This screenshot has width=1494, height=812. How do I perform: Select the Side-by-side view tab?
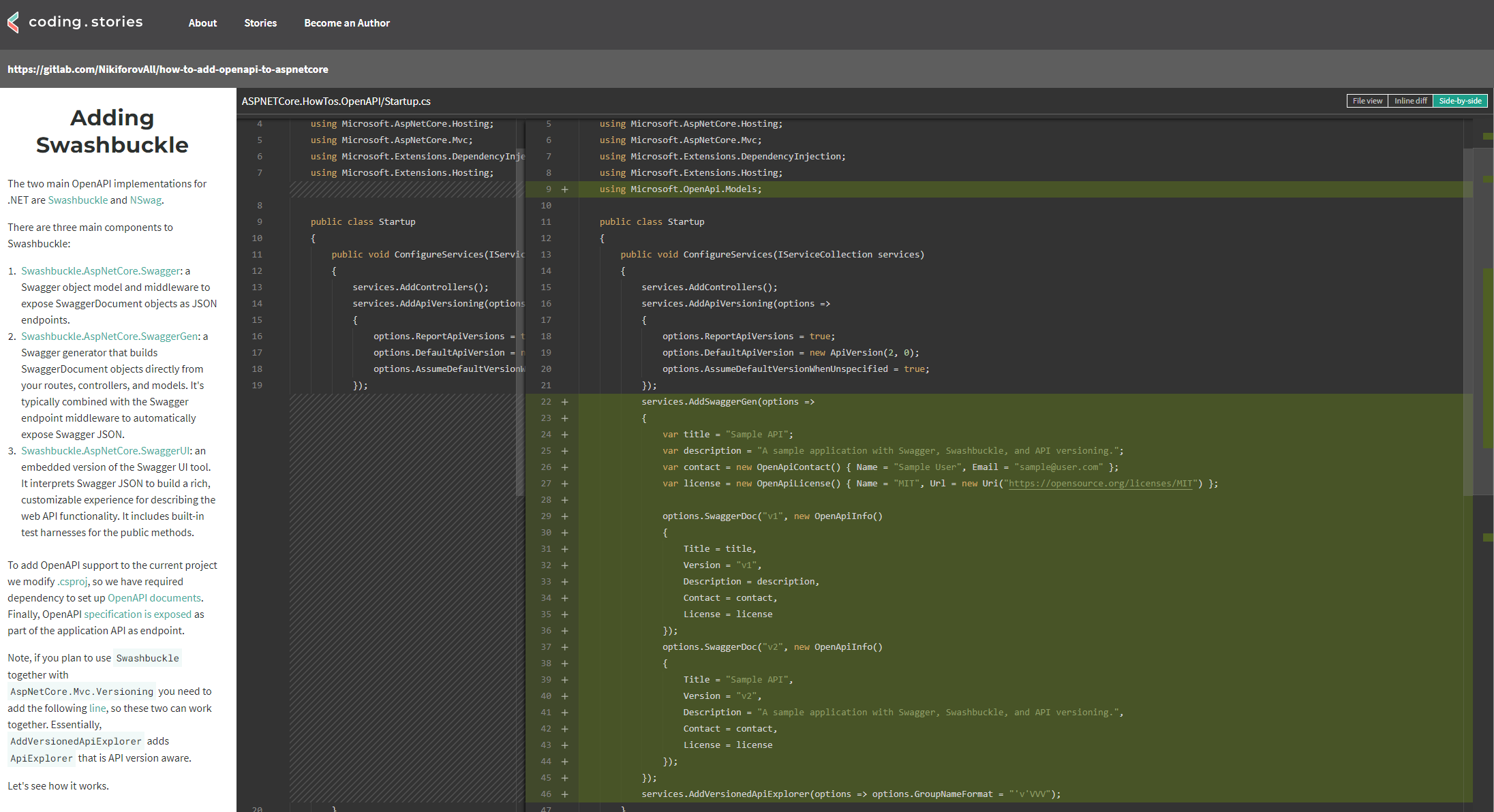click(1460, 101)
